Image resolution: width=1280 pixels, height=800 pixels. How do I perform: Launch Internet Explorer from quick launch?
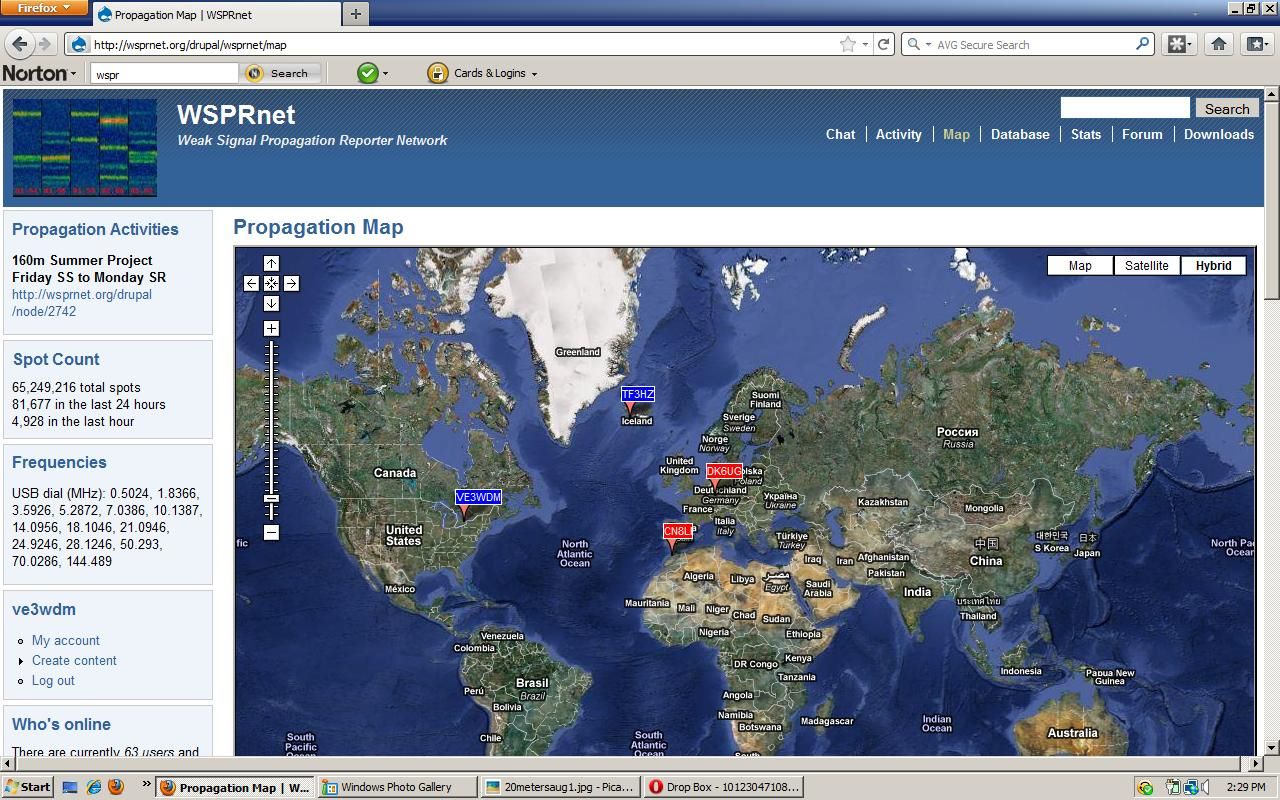coord(93,787)
